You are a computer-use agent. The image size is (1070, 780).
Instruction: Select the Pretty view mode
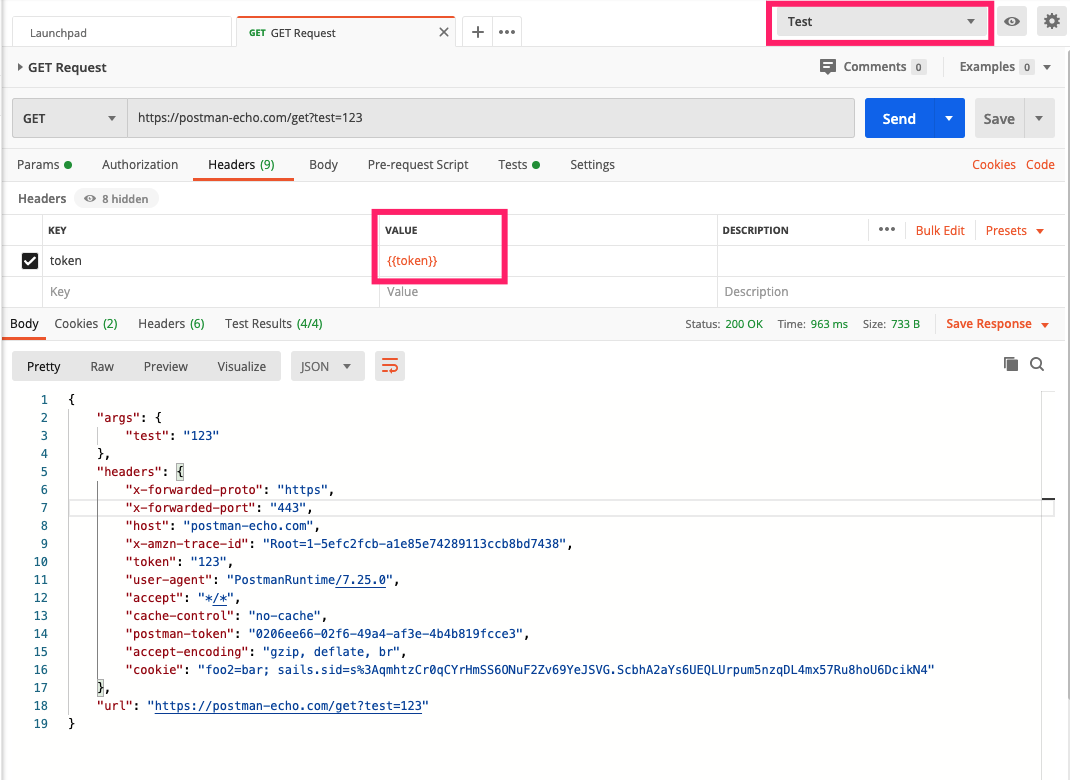pyautogui.click(x=44, y=366)
